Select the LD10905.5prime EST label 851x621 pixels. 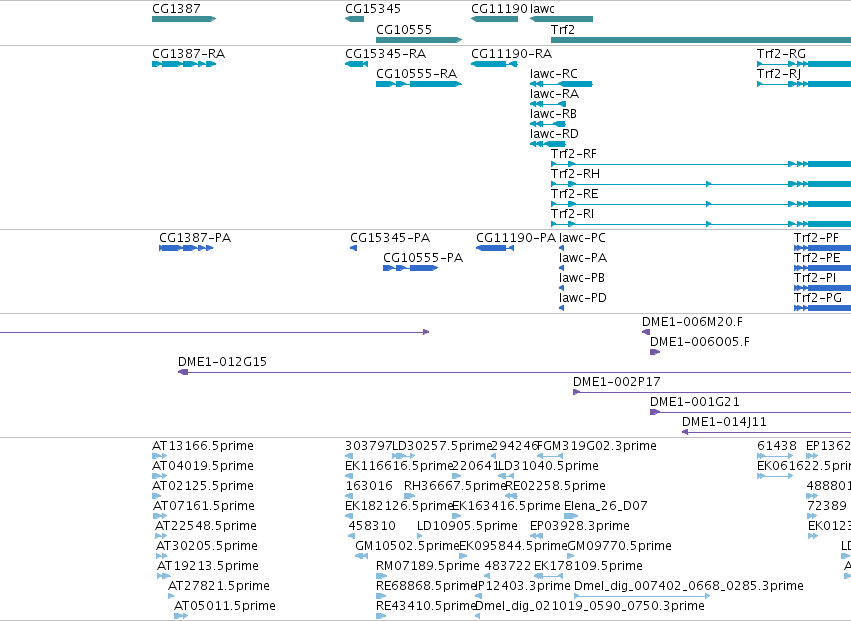point(467,527)
